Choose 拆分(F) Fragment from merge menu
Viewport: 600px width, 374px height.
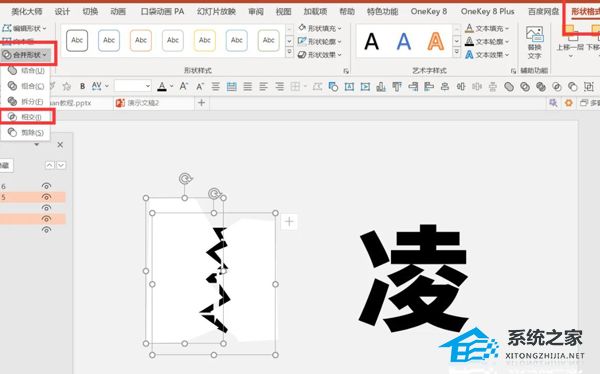(x=27, y=102)
